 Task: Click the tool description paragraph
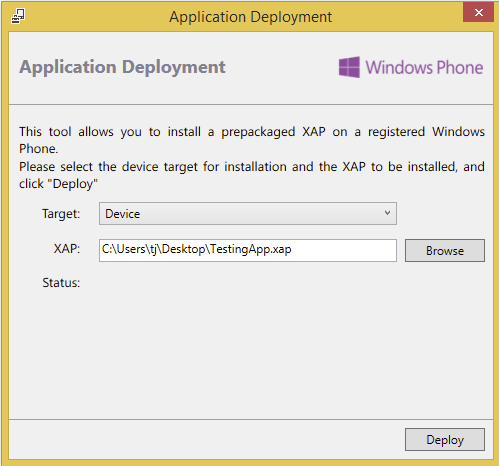252,140
